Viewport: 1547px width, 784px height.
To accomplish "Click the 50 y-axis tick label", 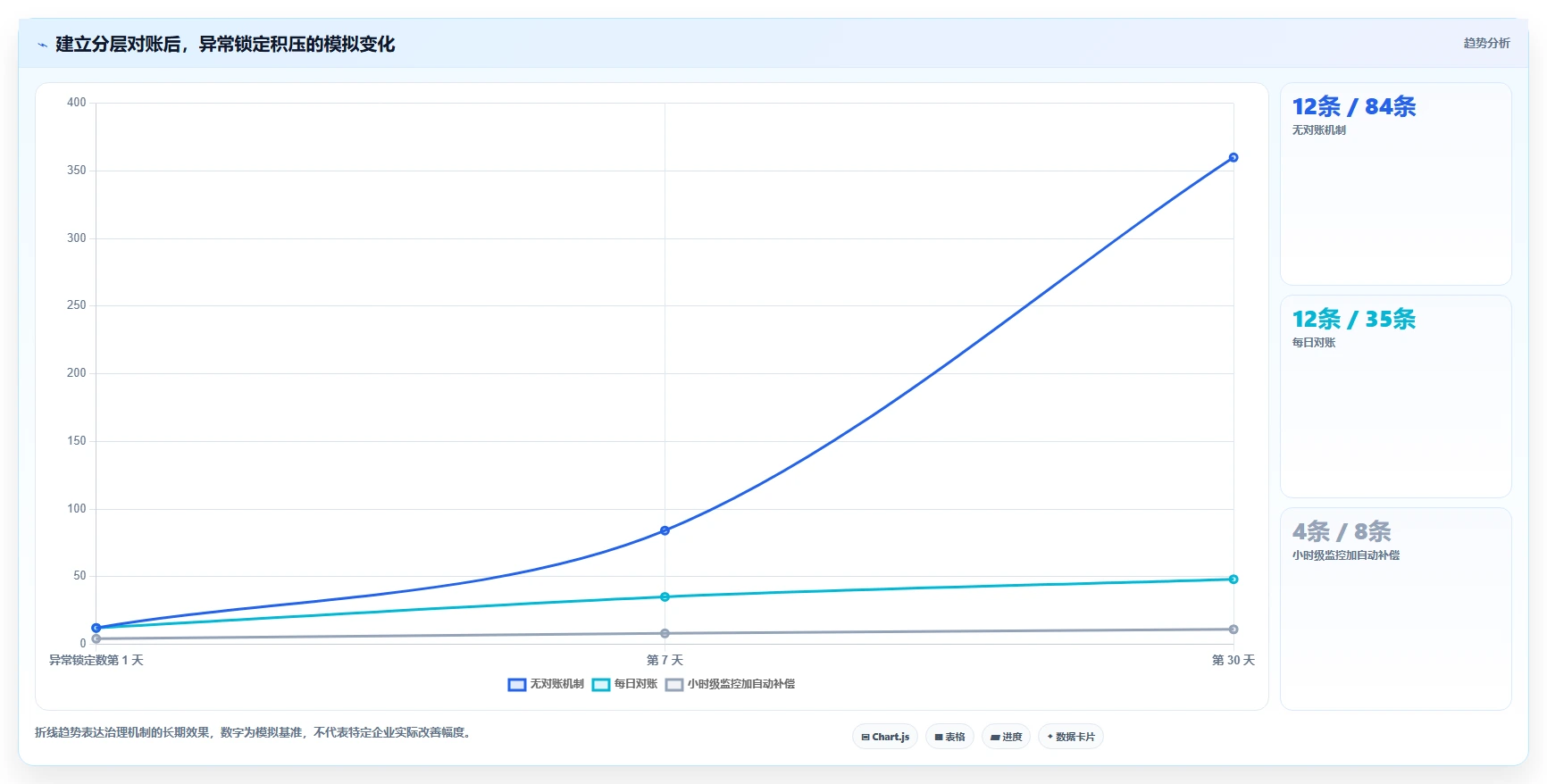I will point(80,576).
